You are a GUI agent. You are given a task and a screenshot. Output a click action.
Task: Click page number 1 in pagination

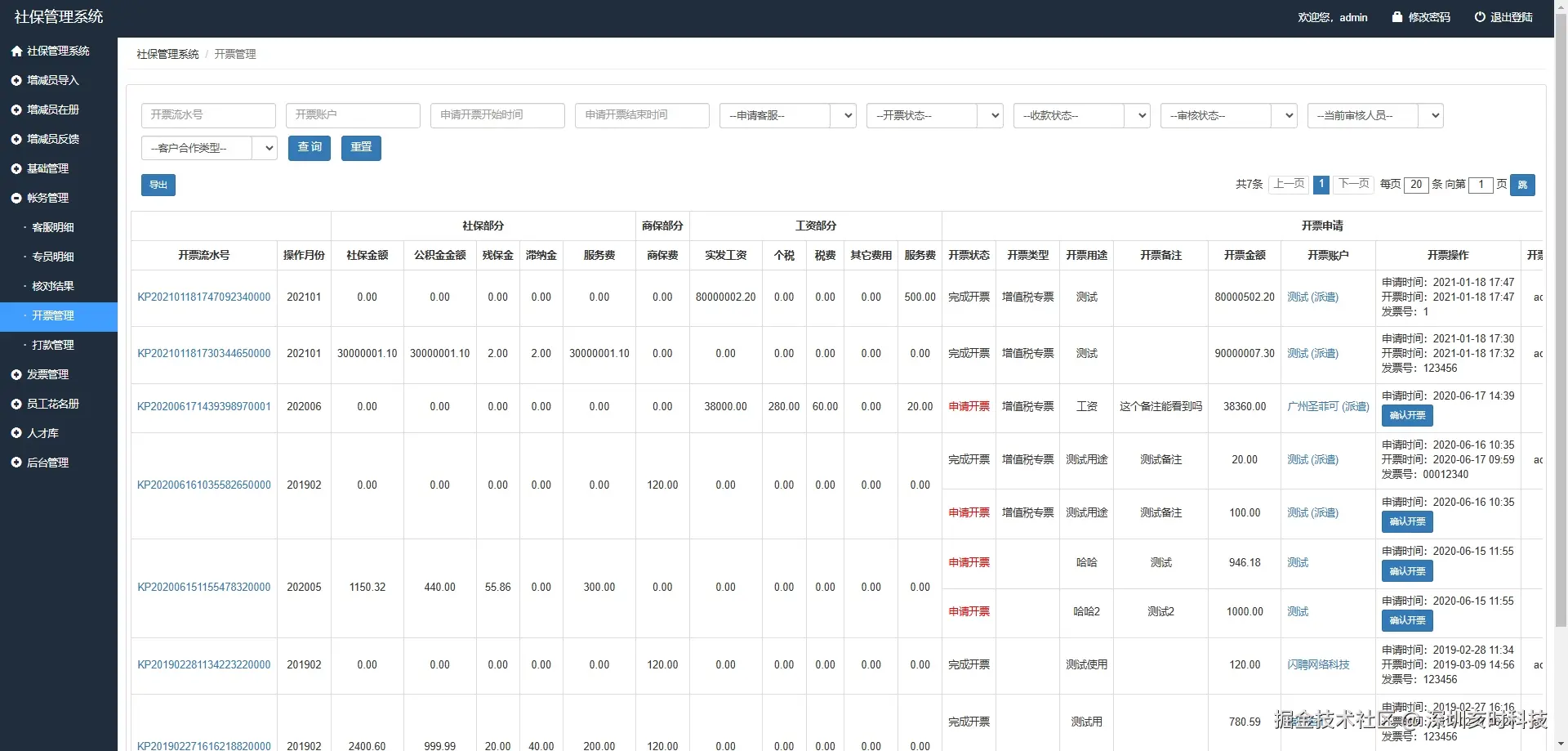(1321, 185)
